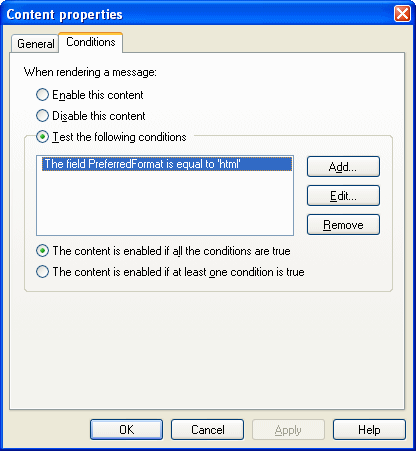Click empty area of the conditions list
416x451 pixels.
[x=165, y=203]
